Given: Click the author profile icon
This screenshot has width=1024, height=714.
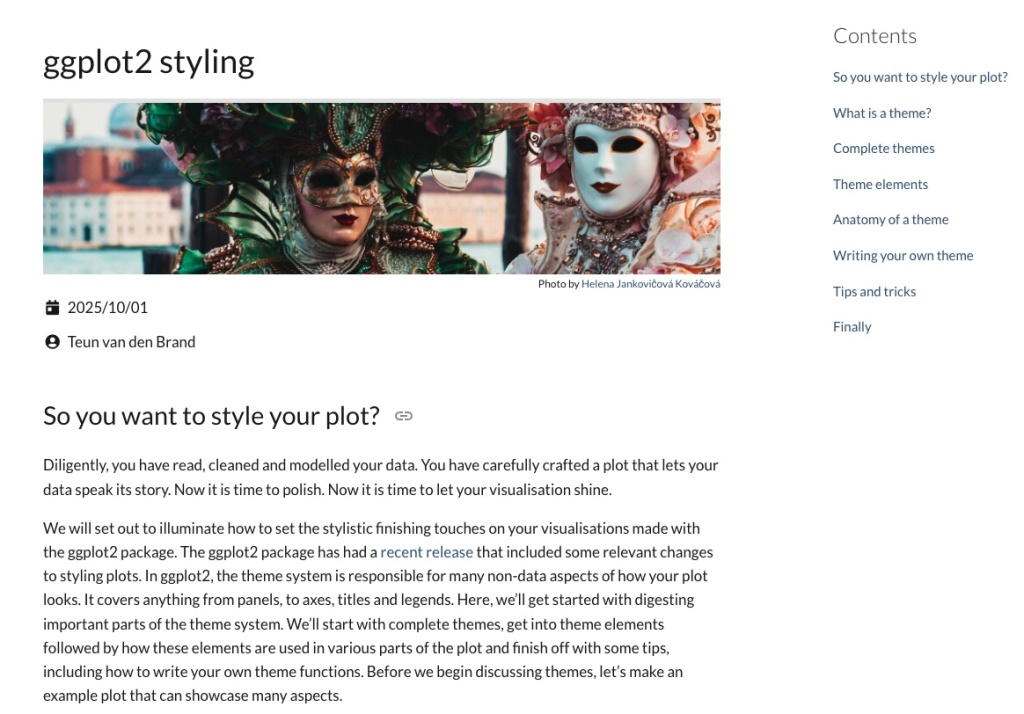Looking at the screenshot, I should pyautogui.click(x=52, y=342).
